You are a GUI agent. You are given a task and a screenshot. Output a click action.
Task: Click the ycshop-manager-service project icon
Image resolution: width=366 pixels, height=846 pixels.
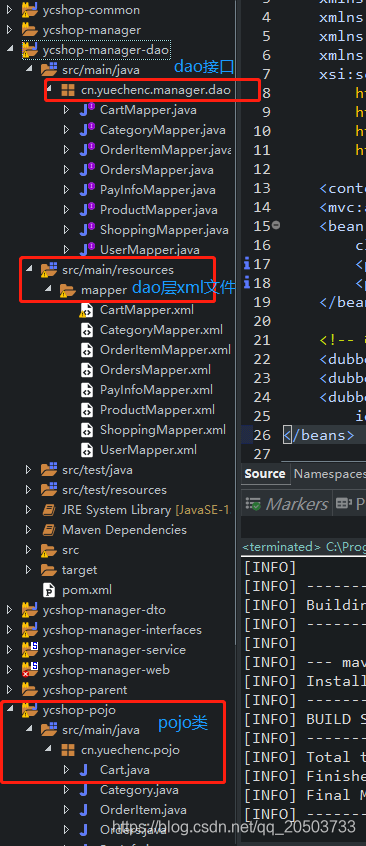(x=29, y=650)
